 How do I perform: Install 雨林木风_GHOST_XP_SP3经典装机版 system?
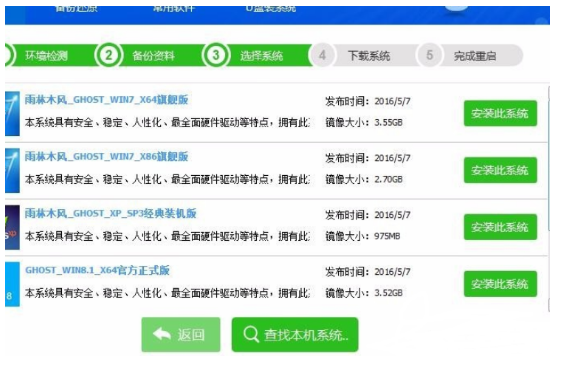click(500, 227)
